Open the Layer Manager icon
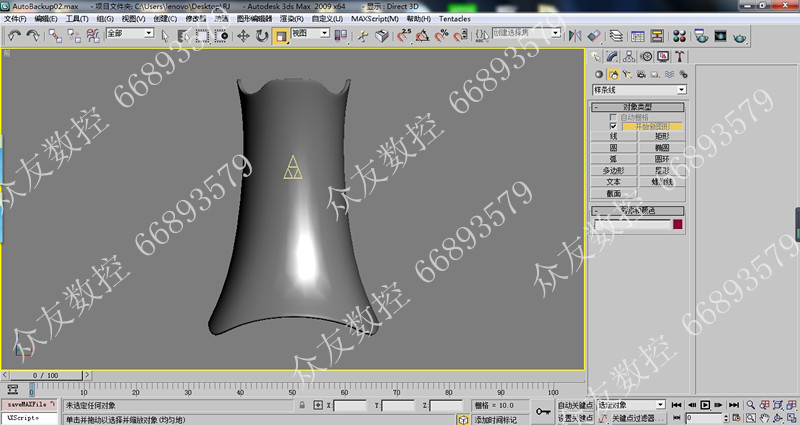 pos(616,36)
